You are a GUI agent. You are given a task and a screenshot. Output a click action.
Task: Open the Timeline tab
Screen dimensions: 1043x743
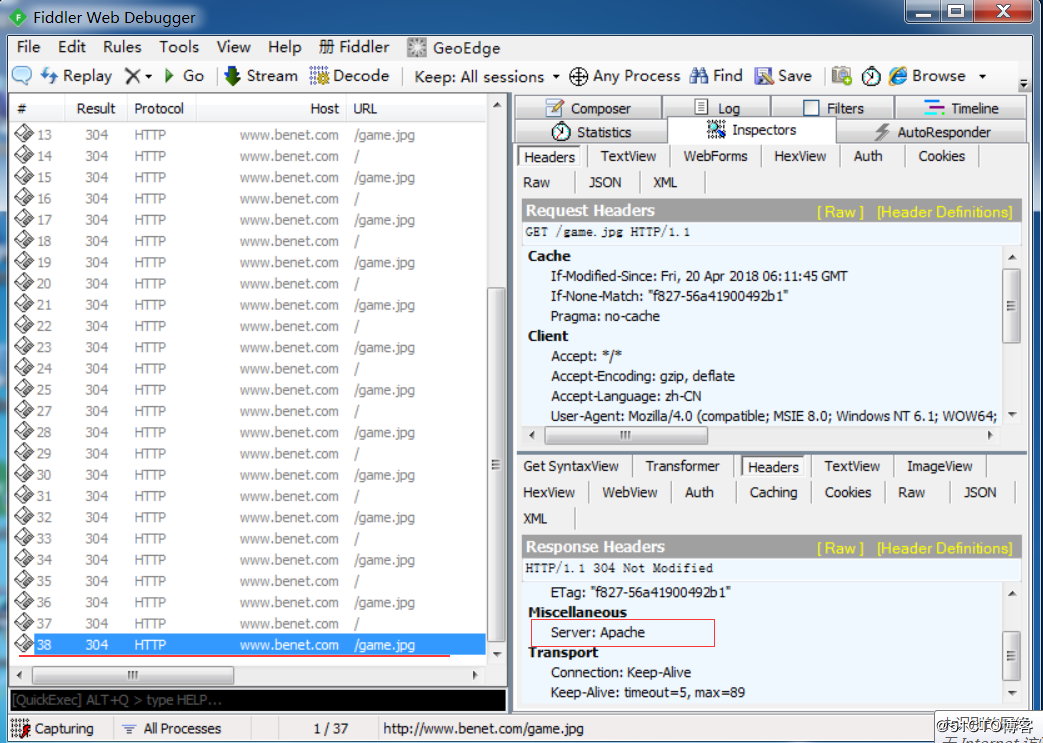pos(961,108)
